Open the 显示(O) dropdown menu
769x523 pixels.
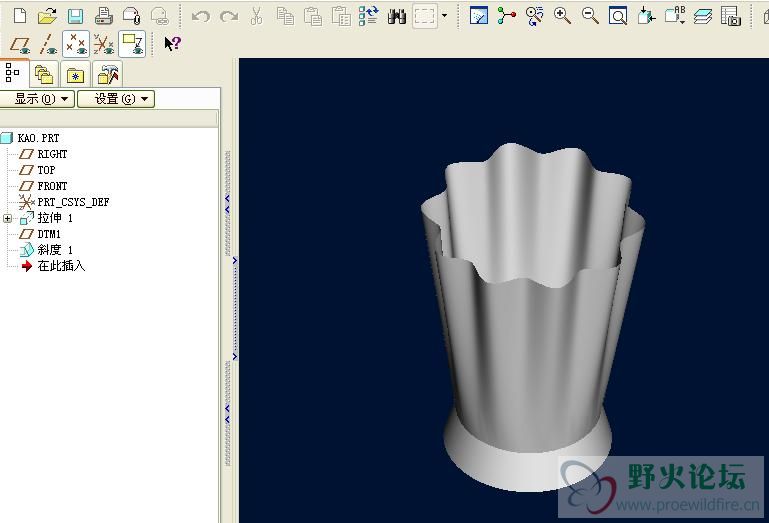pyautogui.click(x=37, y=99)
